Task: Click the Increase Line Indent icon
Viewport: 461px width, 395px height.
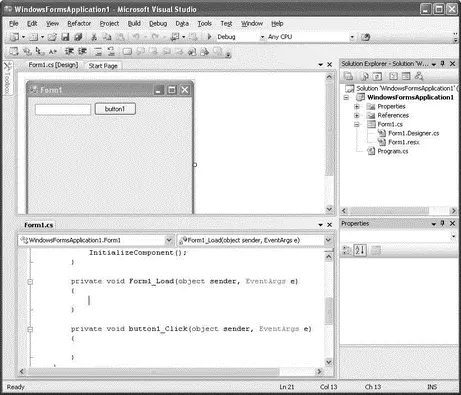Action: coord(82,51)
